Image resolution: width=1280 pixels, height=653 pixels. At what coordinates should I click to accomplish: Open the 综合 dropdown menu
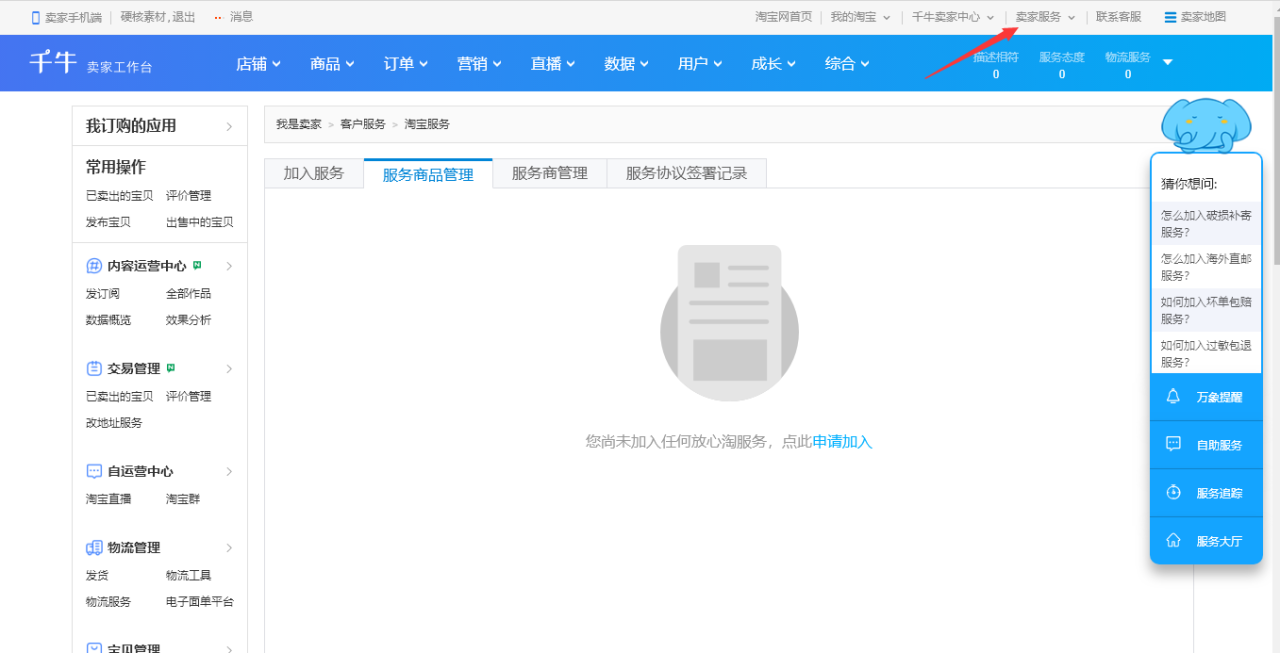[847, 63]
